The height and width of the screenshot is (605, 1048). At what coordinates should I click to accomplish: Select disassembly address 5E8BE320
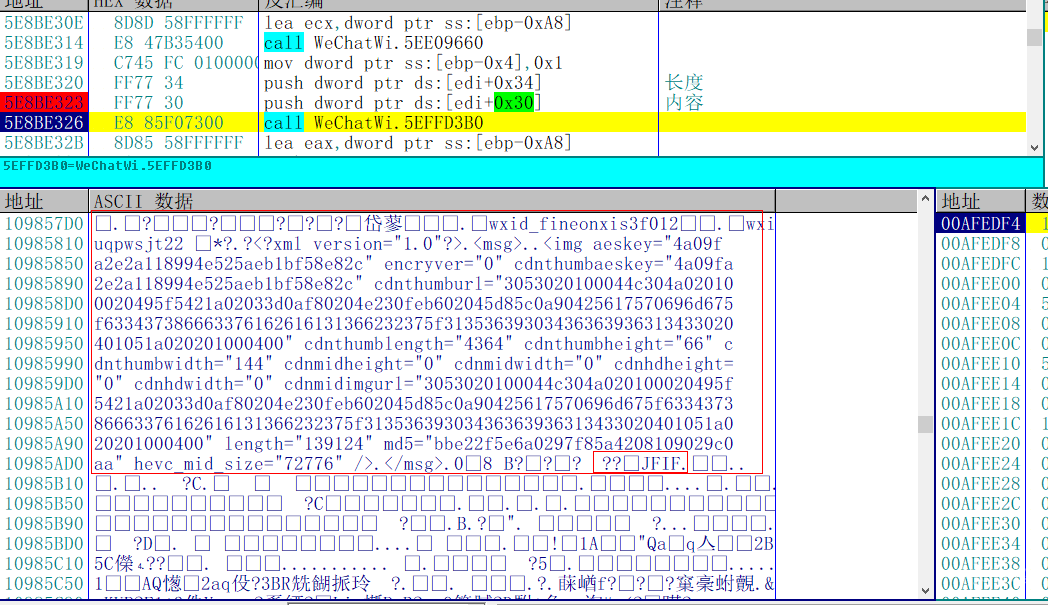(44, 83)
